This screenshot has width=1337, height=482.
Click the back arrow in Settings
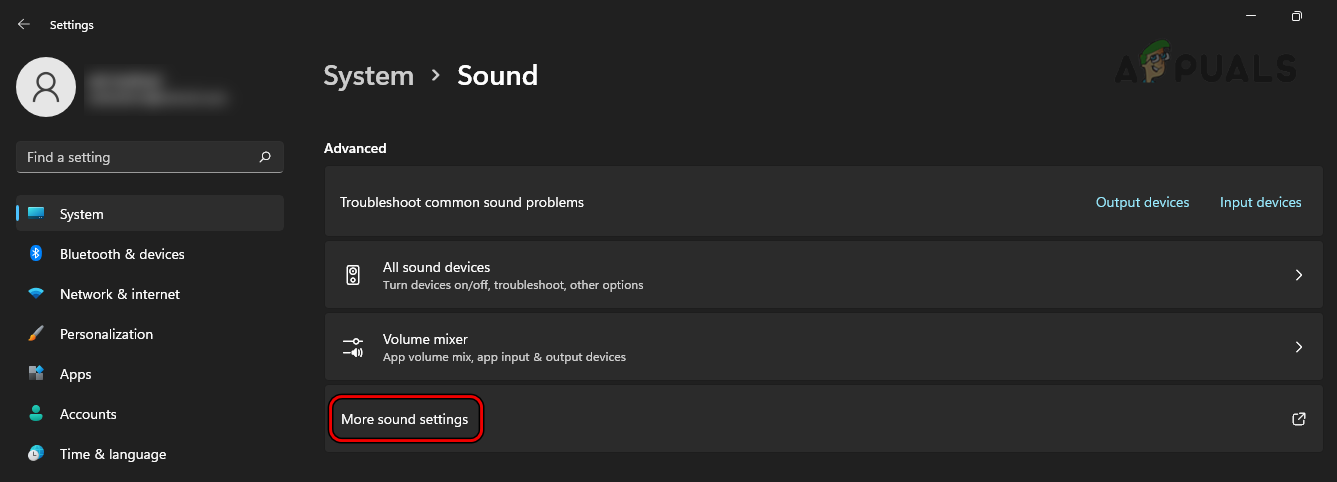24,24
